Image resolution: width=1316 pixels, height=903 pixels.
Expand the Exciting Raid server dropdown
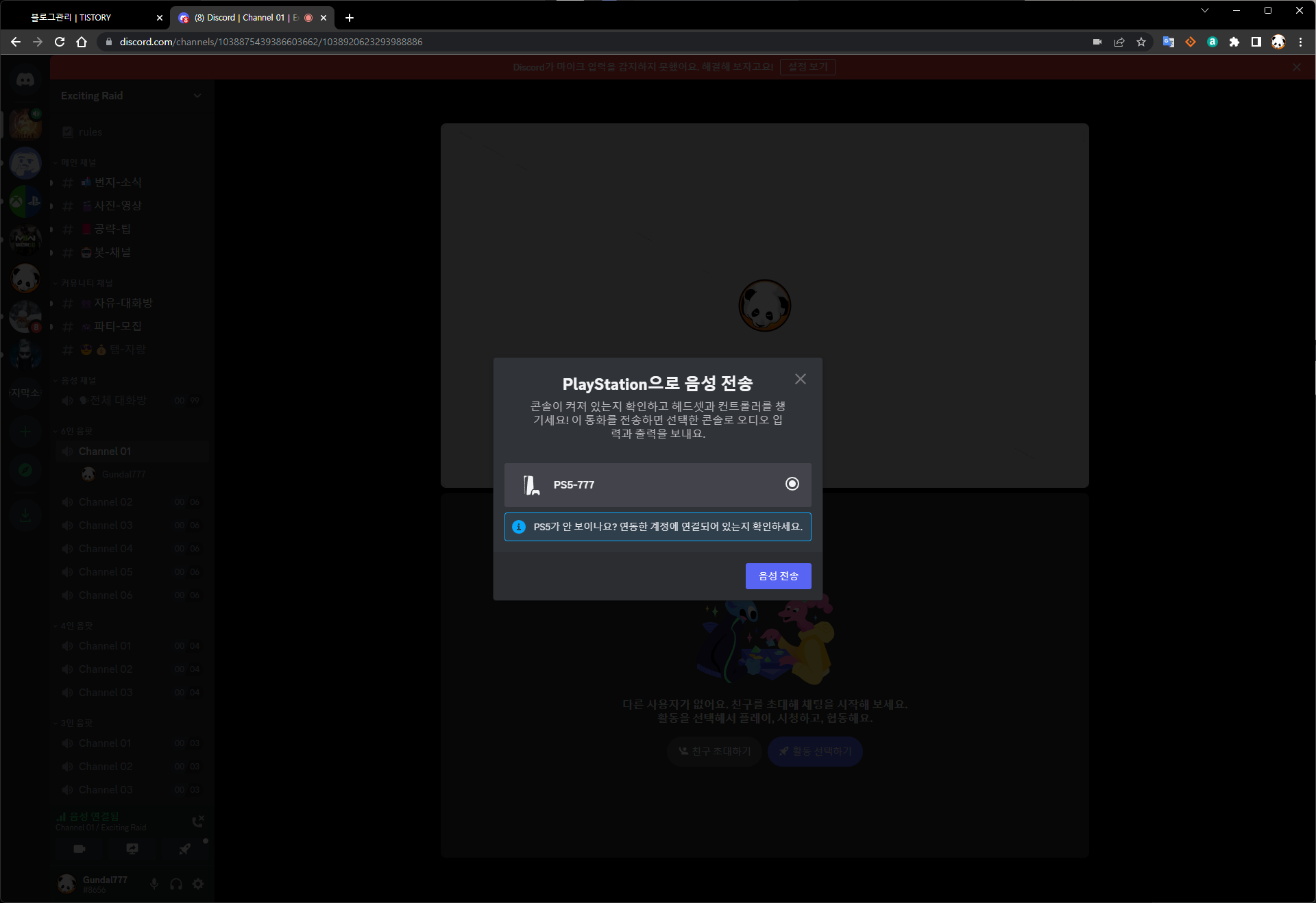point(197,96)
